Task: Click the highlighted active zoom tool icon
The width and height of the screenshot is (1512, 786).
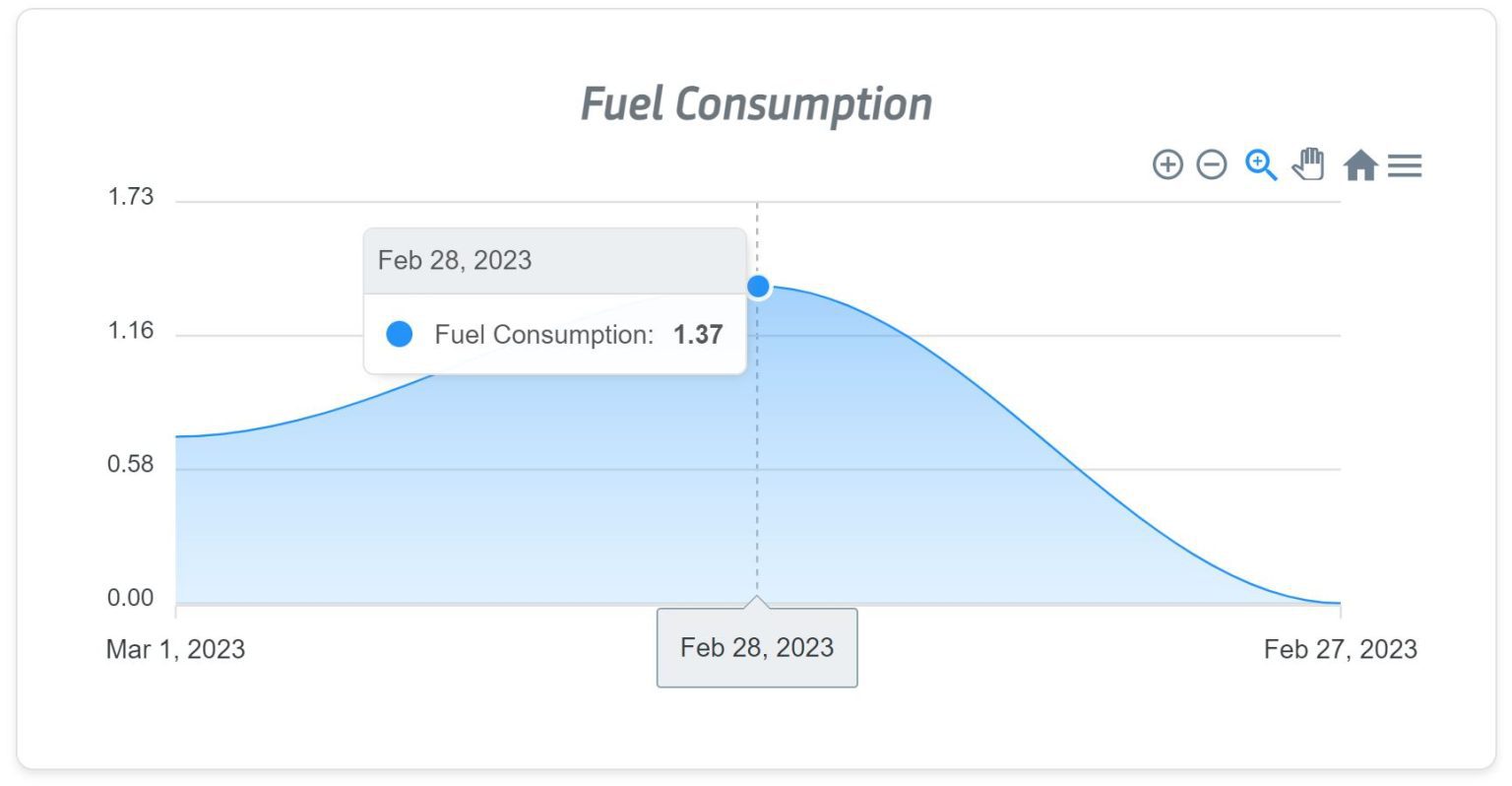Action: coord(1263,164)
